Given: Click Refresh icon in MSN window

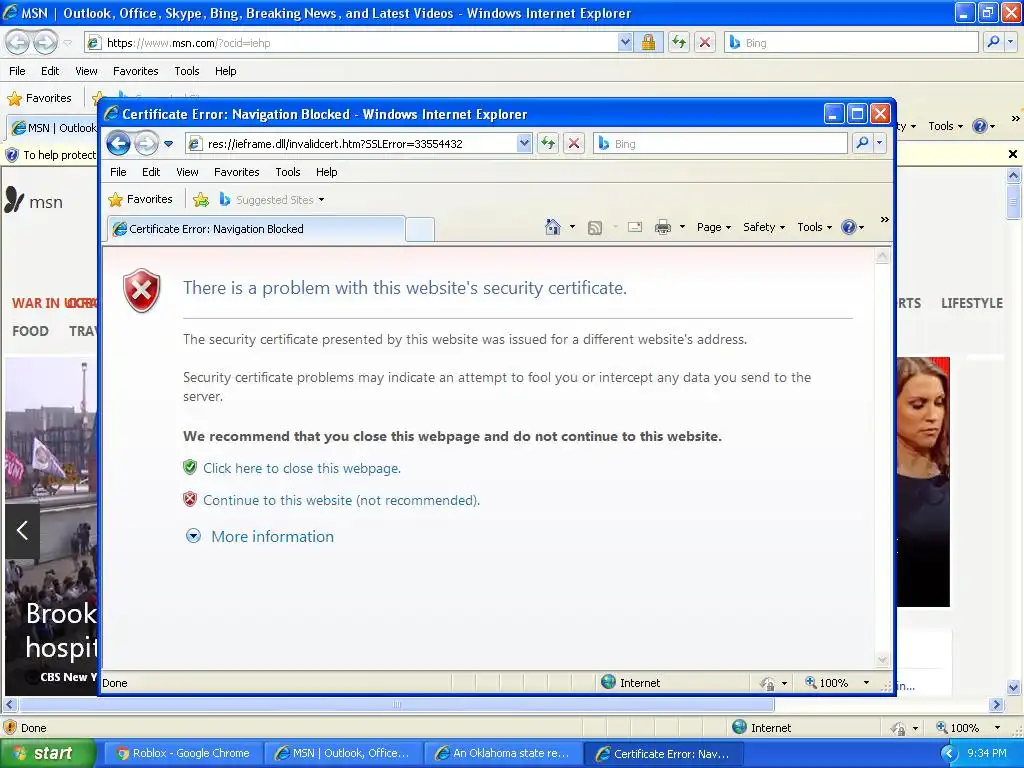Looking at the screenshot, I should coord(679,42).
